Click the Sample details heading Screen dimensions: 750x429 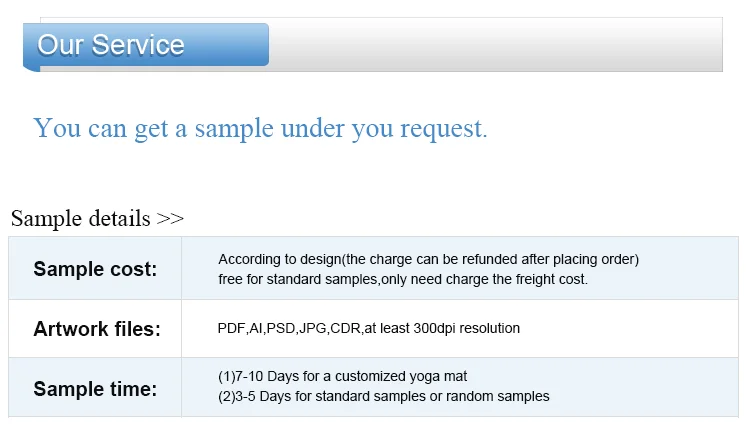80,219
